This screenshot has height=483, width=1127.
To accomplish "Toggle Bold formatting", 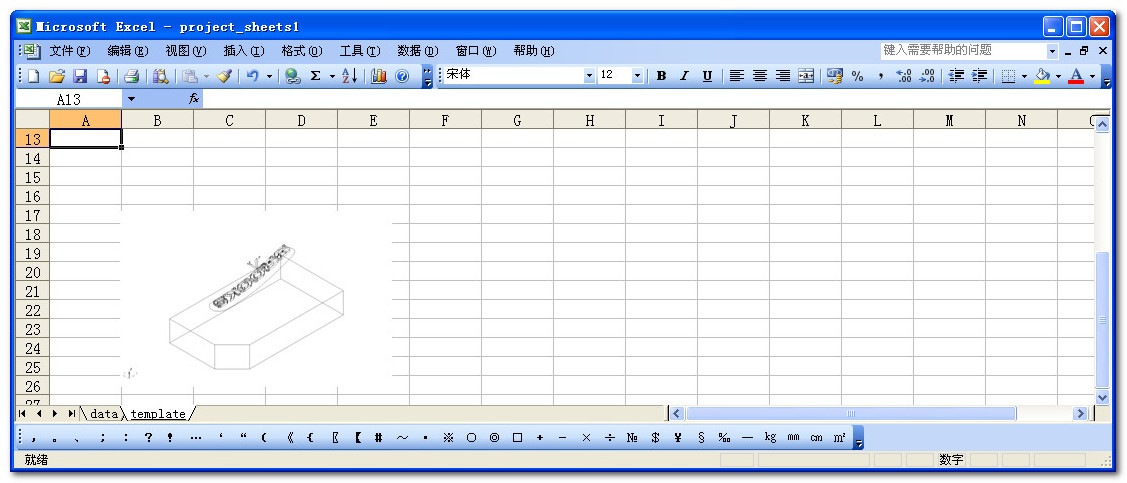I will pyautogui.click(x=661, y=76).
